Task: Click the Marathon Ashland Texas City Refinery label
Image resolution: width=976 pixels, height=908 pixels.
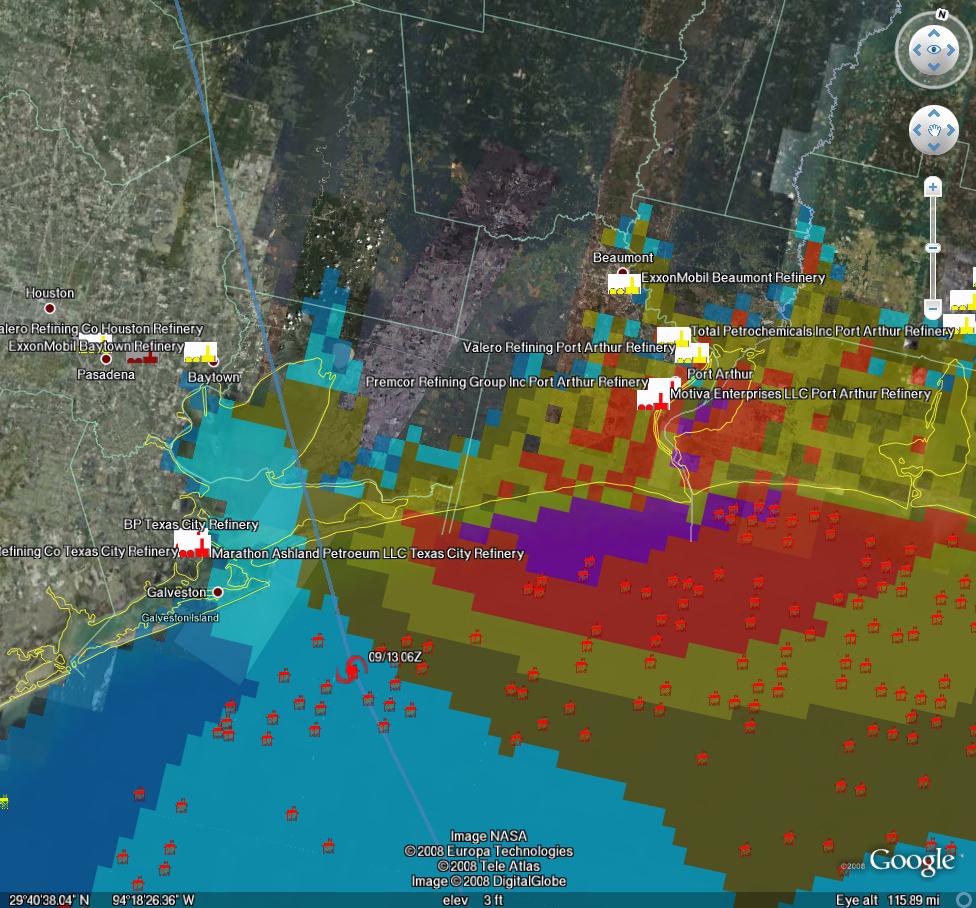Action: (x=368, y=553)
